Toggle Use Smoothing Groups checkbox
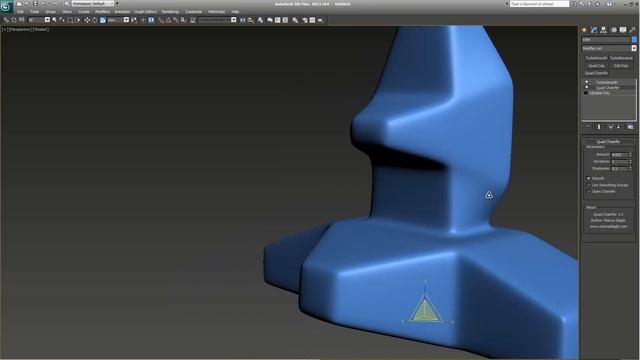The image size is (640, 360). point(588,185)
